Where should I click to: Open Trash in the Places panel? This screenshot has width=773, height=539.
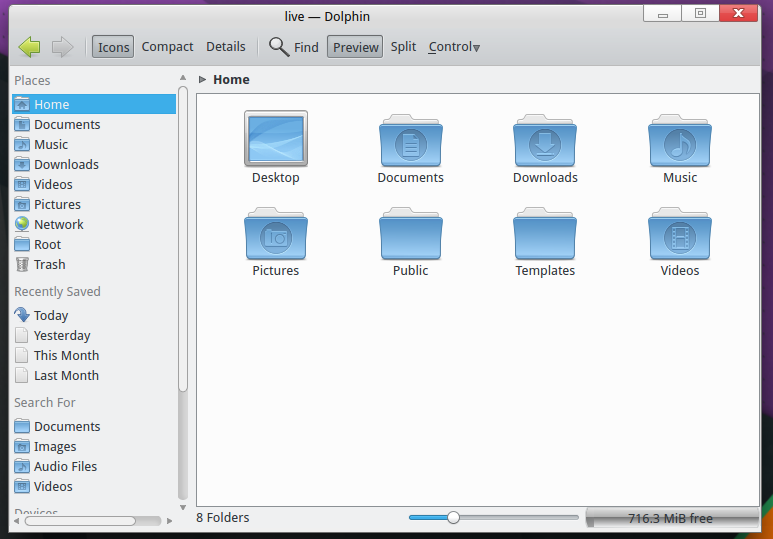coord(49,265)
